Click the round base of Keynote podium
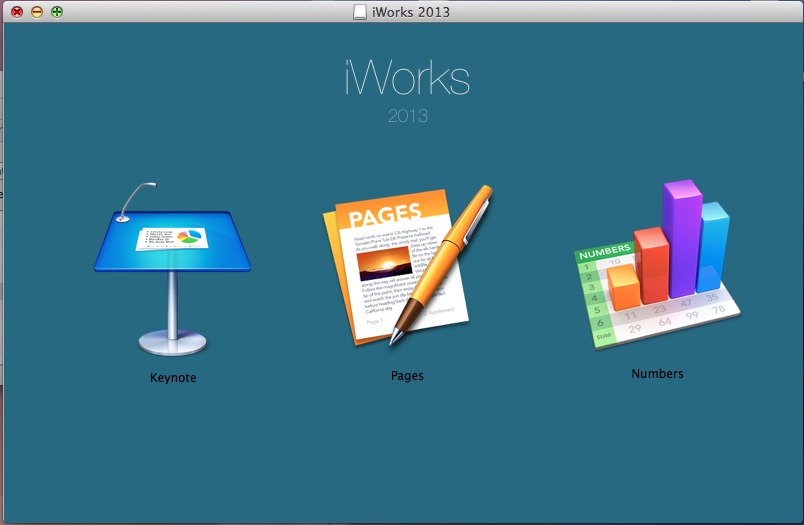The height and width of the screenshot is (525, 804). pos(172,343)
